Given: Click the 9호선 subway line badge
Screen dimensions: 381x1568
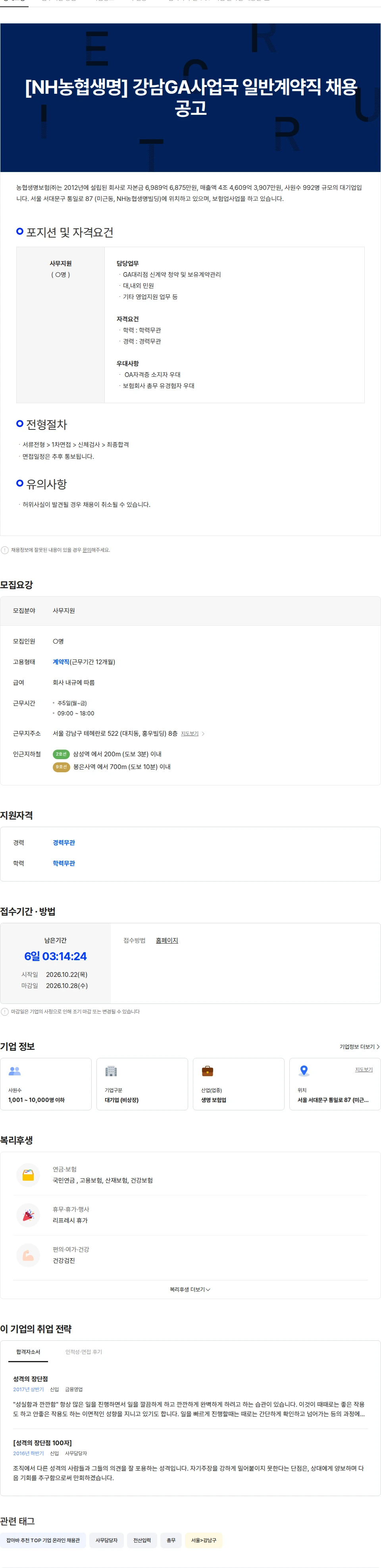Looking at the screenshot, I should coord(62,766).
